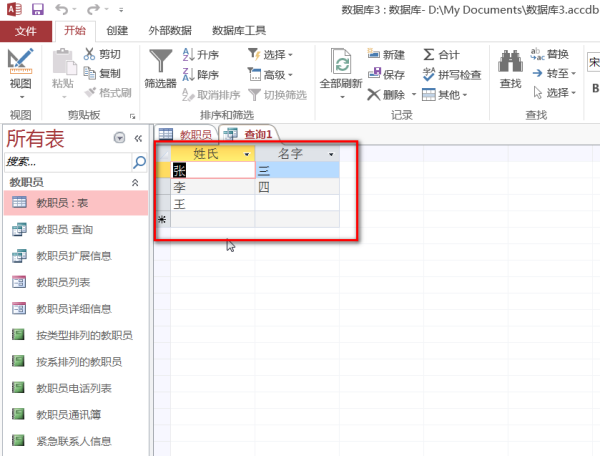
Task: Switch to Create (创建) ribbon tab
Action: (117, 31)
